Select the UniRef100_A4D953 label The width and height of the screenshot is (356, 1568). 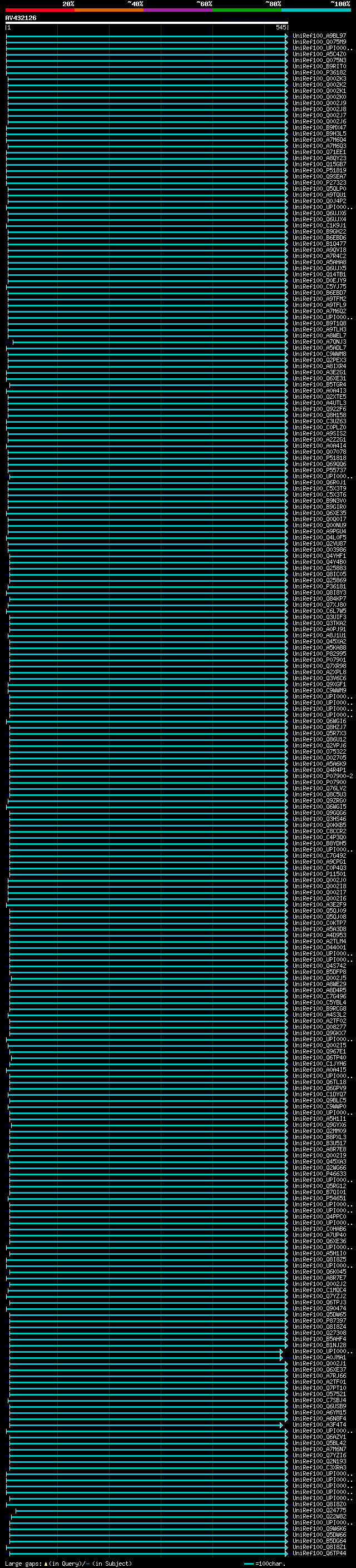(x=319, y=936)
